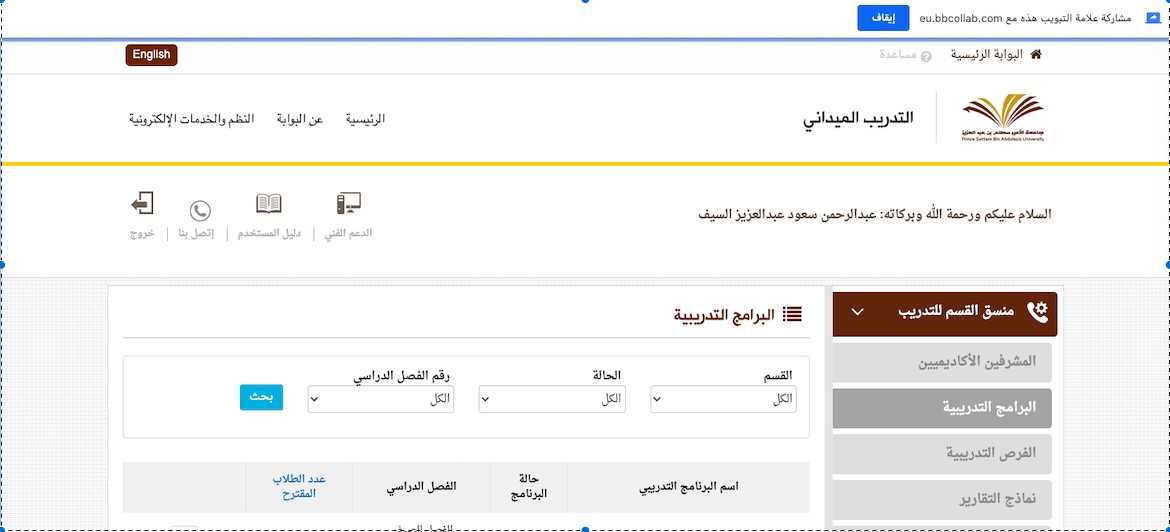Open the القسم department dropdown
This screenshot has width=1170, height=532.
pyautogui.click(x=724, y=399)
